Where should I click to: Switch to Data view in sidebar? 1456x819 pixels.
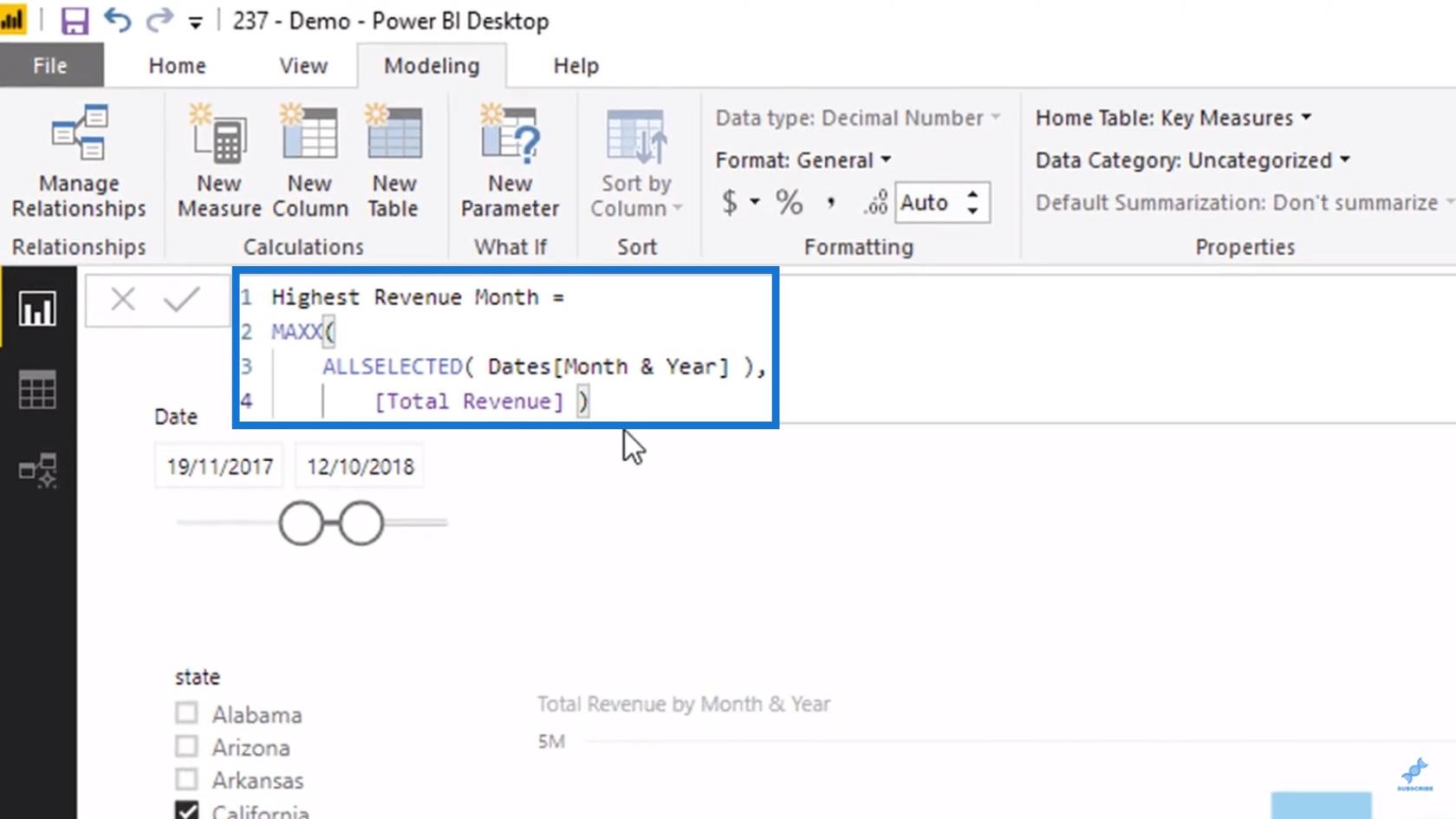tap(38, 390)
